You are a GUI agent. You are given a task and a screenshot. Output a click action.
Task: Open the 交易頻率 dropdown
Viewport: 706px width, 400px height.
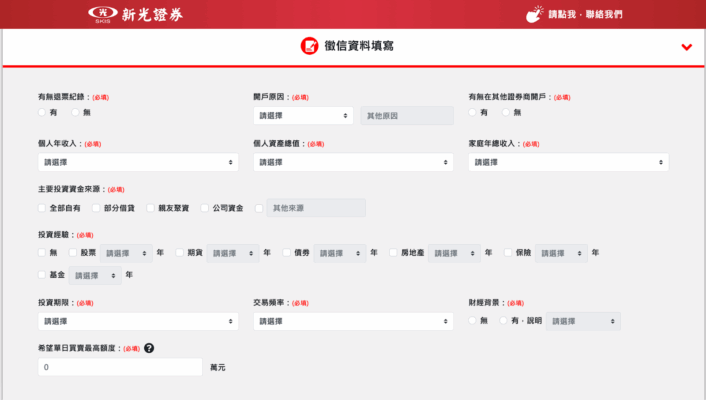[x=353, y=321]
